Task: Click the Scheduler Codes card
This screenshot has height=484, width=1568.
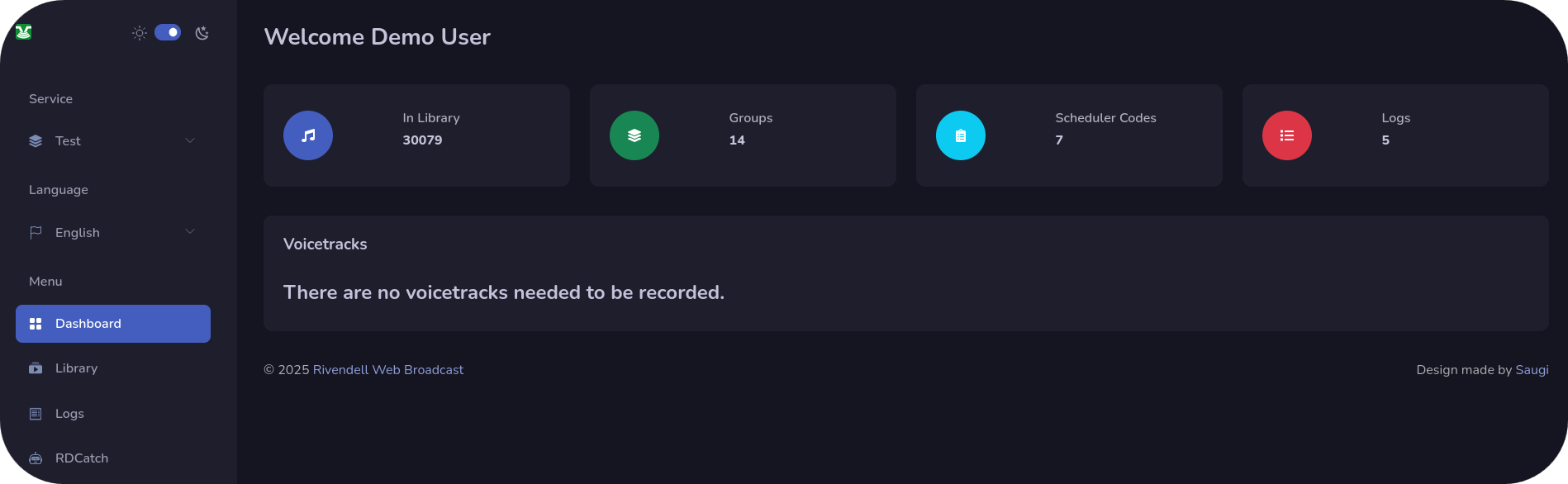Action: 1069,135
